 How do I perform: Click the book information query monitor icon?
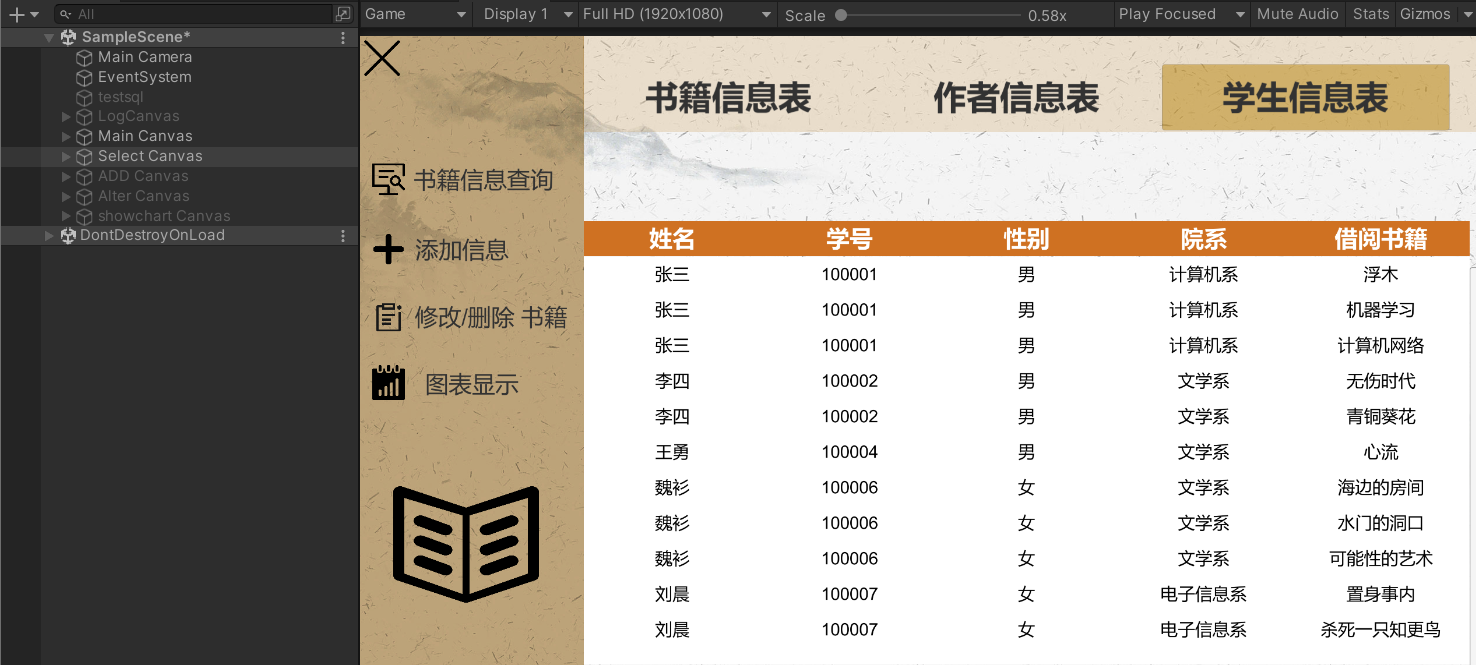[388, 179]
